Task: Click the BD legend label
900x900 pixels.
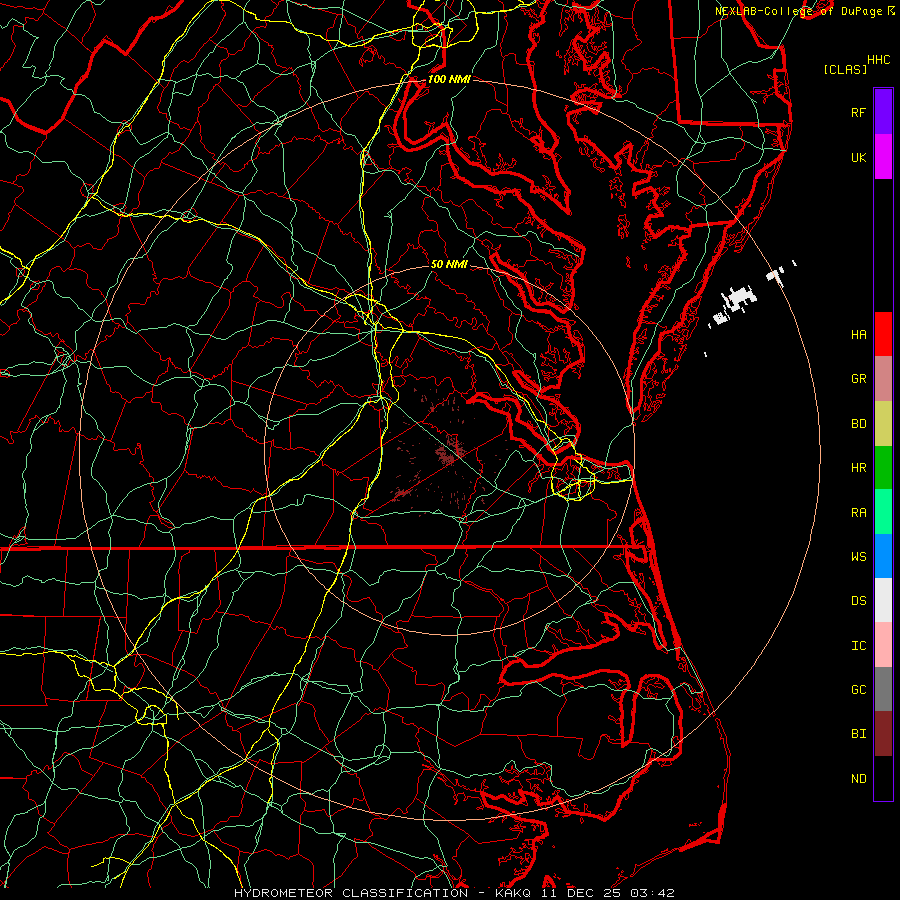Action: 858,424
